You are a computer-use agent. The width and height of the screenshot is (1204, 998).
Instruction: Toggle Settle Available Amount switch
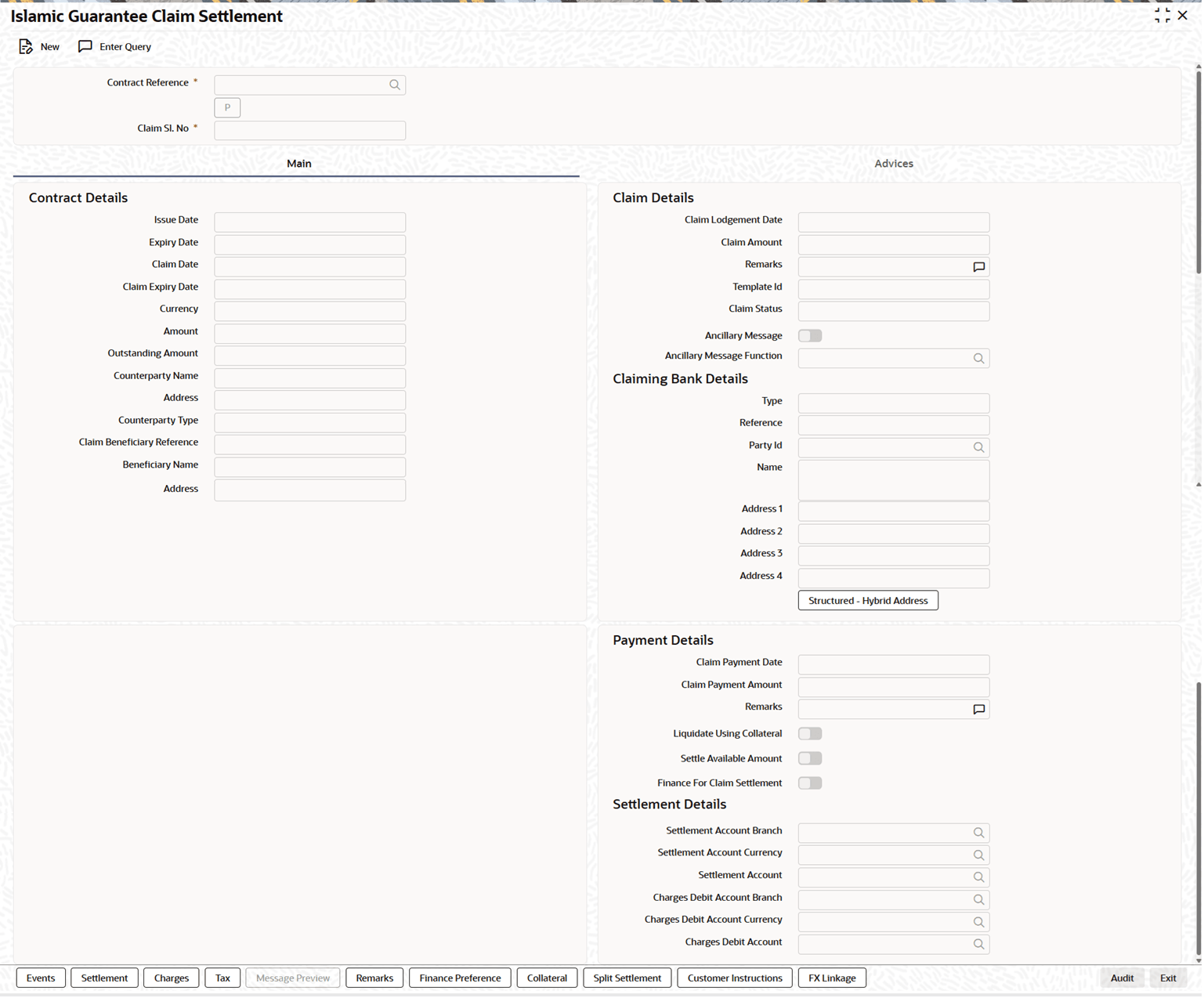(x=810, y=759)
